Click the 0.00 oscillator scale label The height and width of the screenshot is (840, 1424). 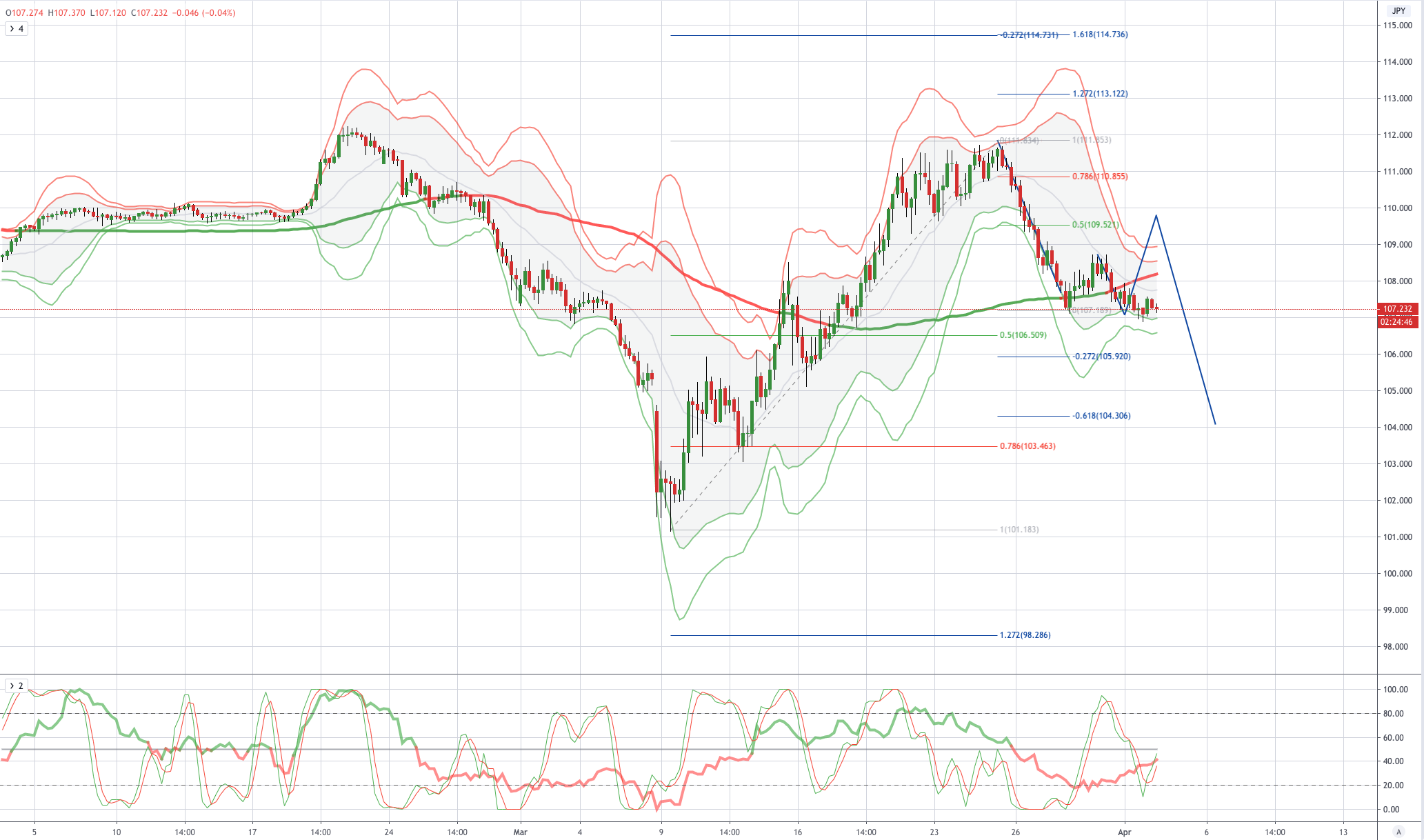click(x=1392, y=810)
